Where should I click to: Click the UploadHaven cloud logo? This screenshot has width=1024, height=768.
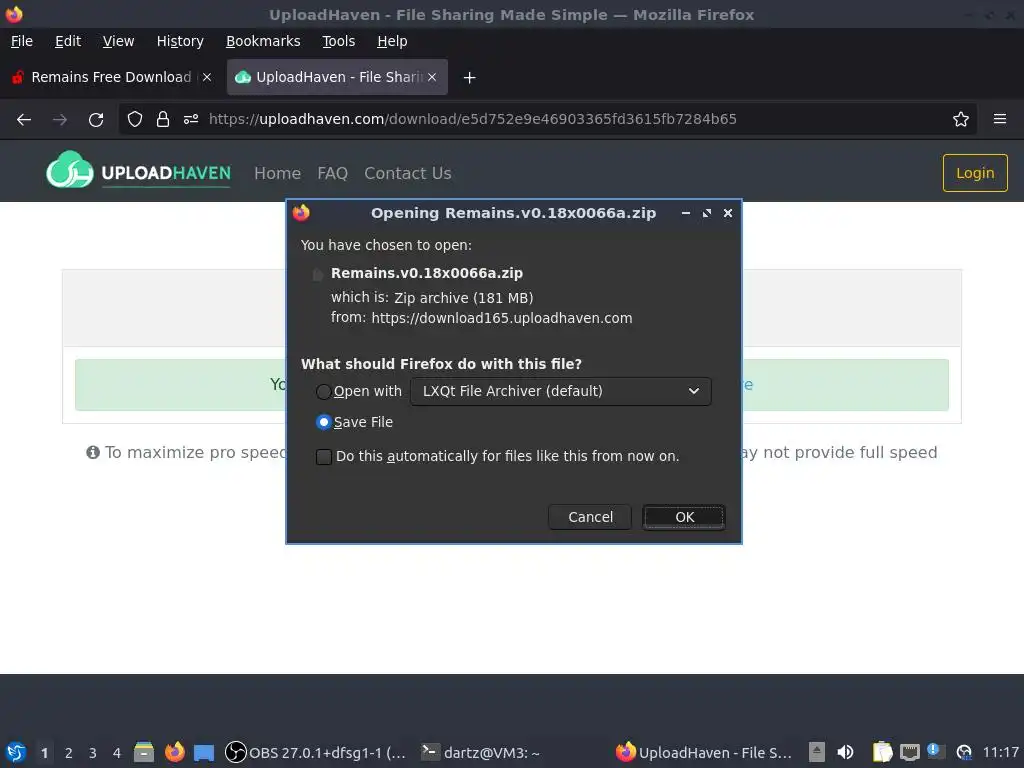click(69, 170)
